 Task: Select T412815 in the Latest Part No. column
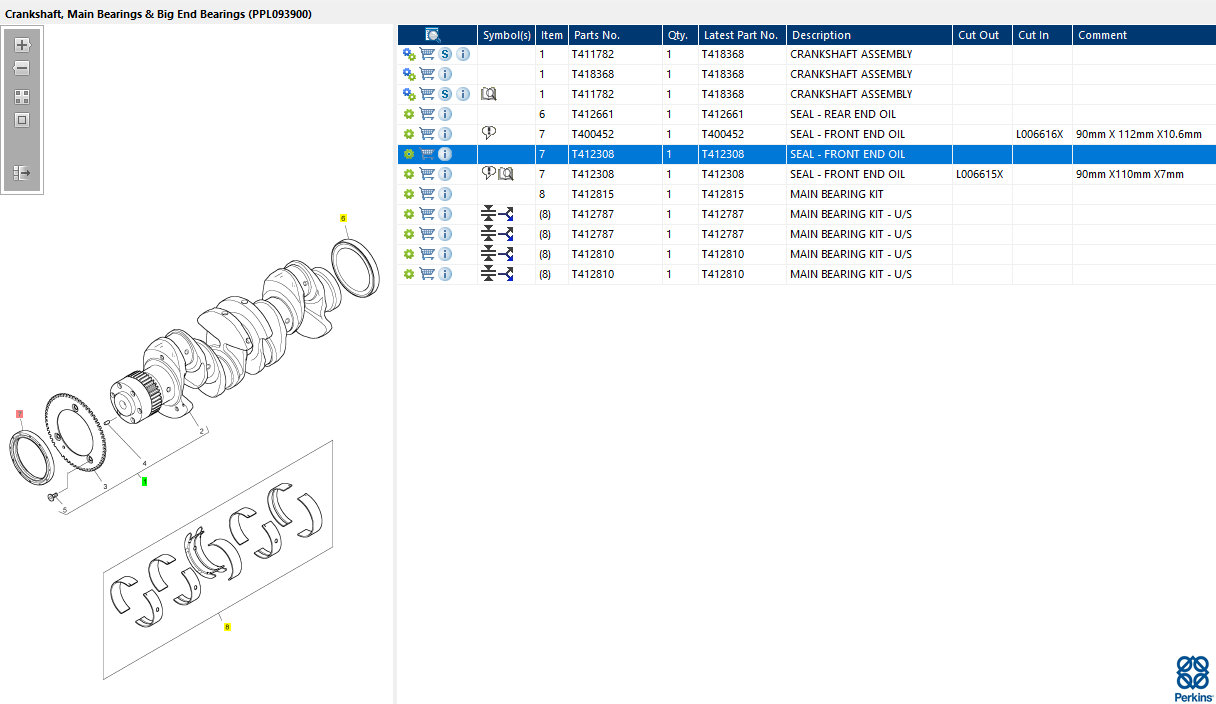(x=723, y=194)
